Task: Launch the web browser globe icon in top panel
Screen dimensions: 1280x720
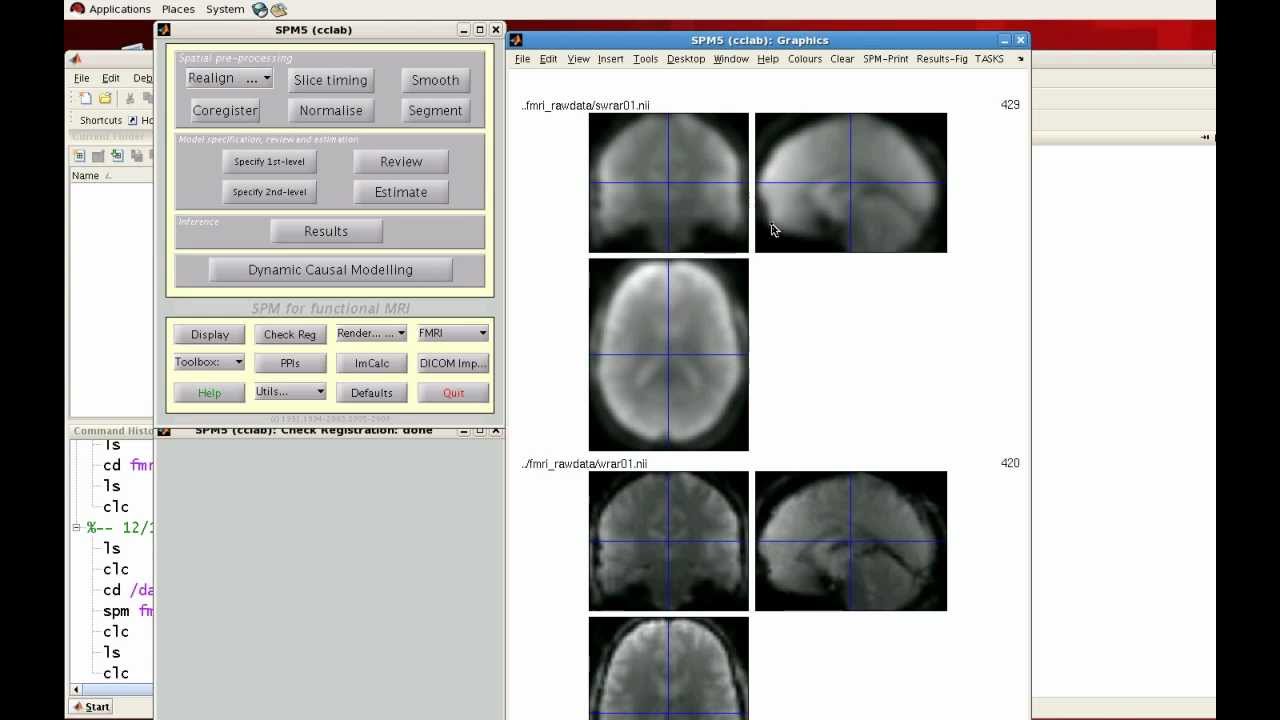Action: (260, 9)
